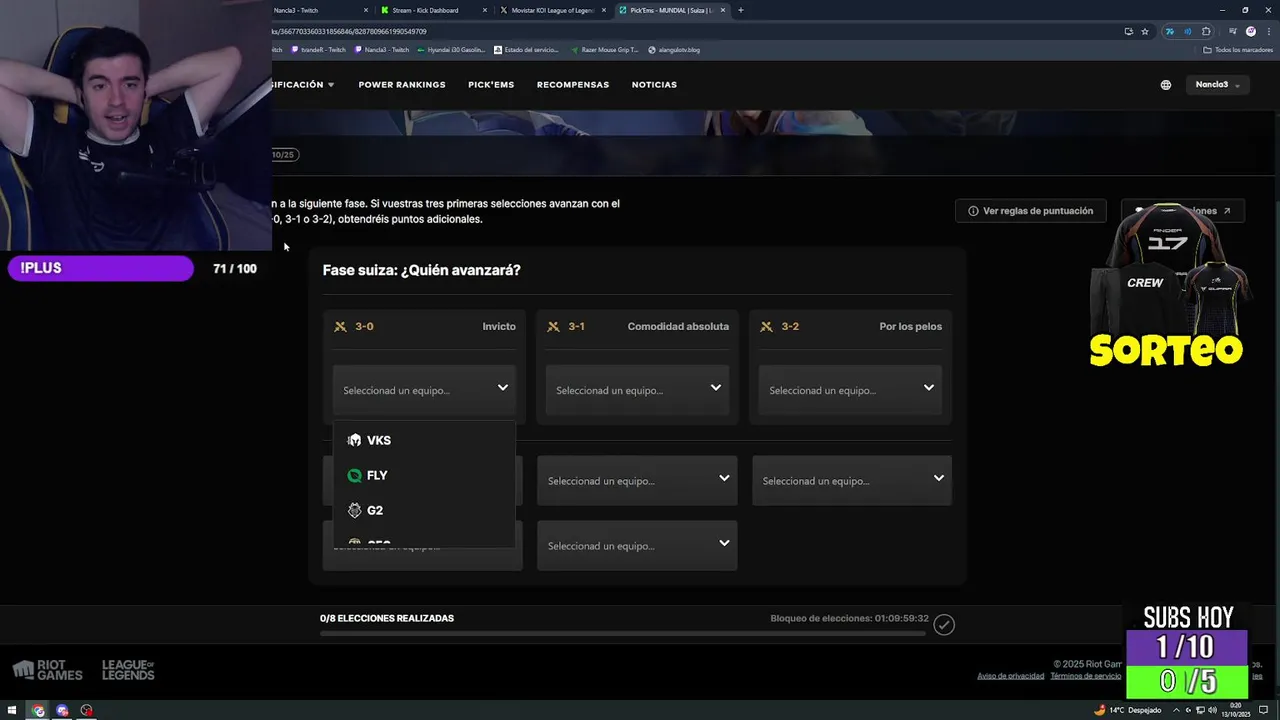Viewport: 1280px width, 720px height.
Task: Click the 0/8 ELECCIONES REALIZADAS text
Action: 386,619
